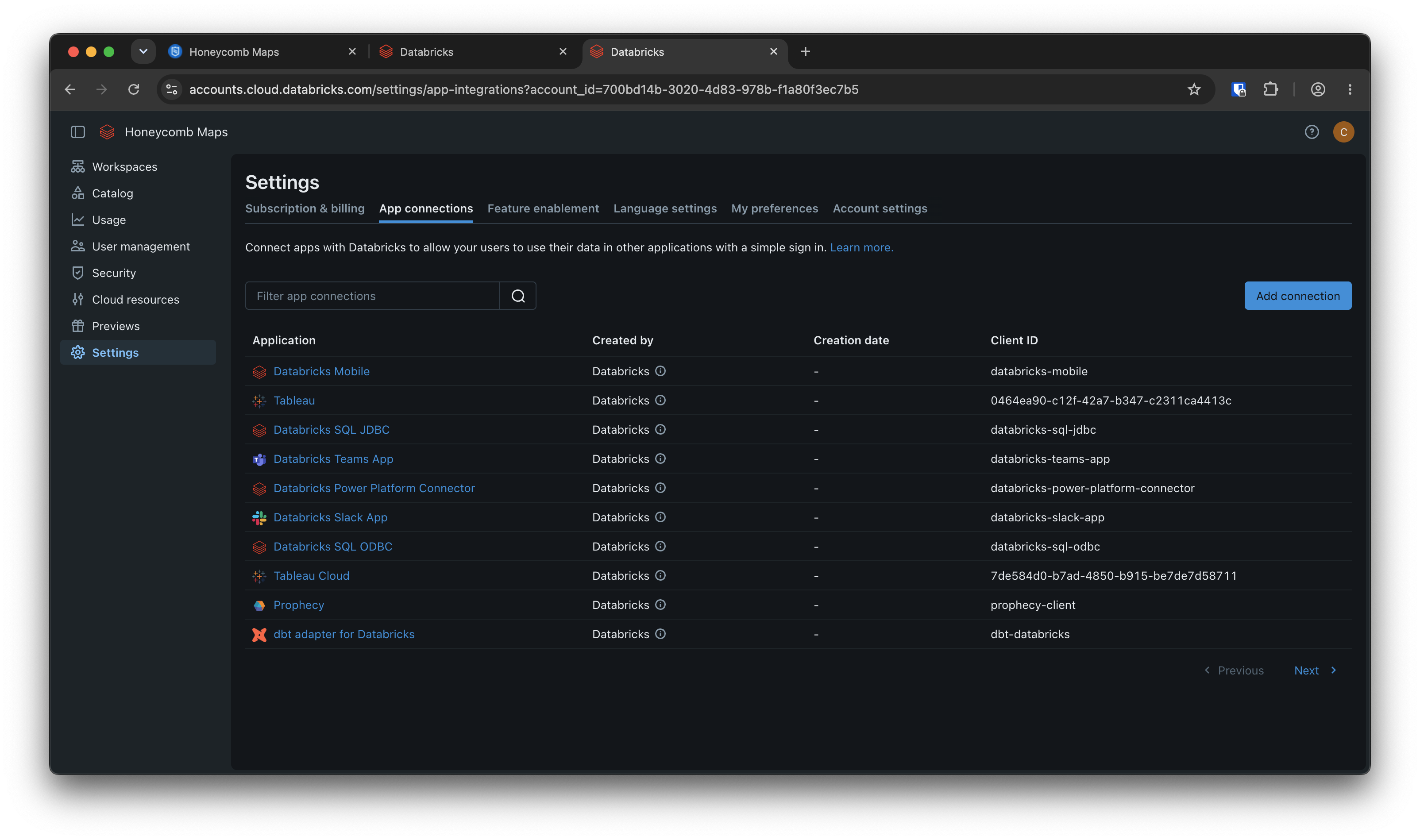This screenshot has height=840, width=1420.
Task: Click the dbt logo icon in table
Action: pyautogui.click(x=259, y=635)
